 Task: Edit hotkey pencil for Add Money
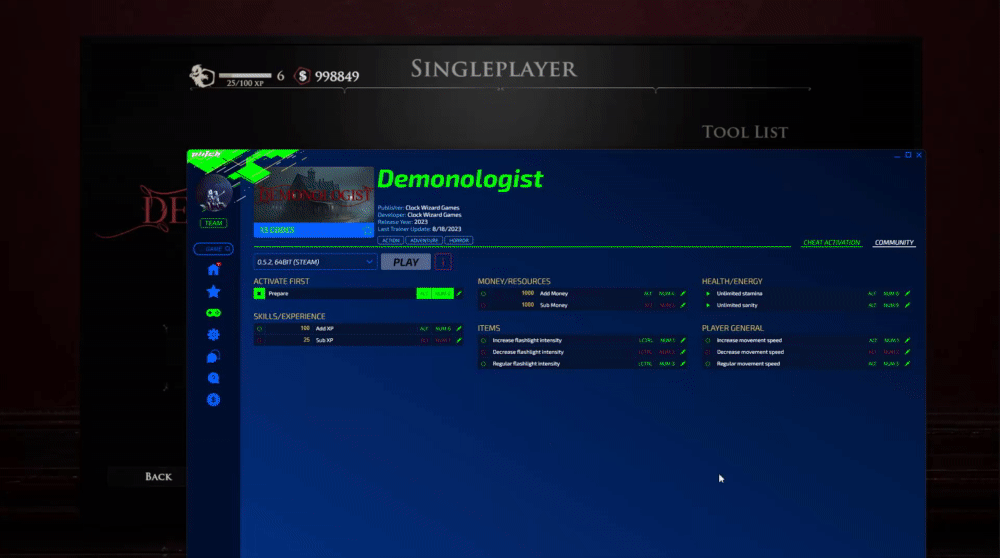pos(683,293)
